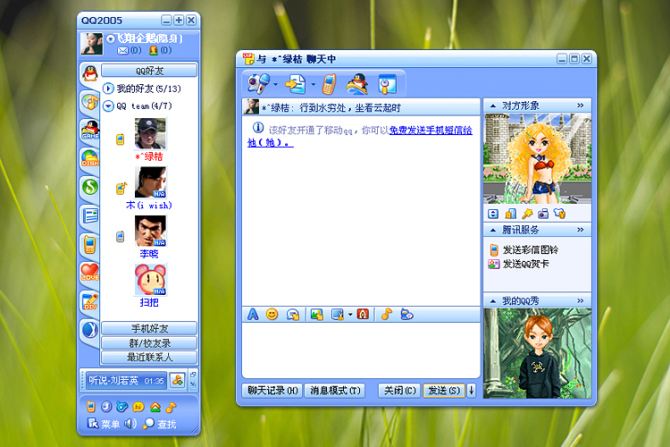Click my red-haired QQ Show avatar image
Screen dimensions: 670x447
click(x=538, y=353)
